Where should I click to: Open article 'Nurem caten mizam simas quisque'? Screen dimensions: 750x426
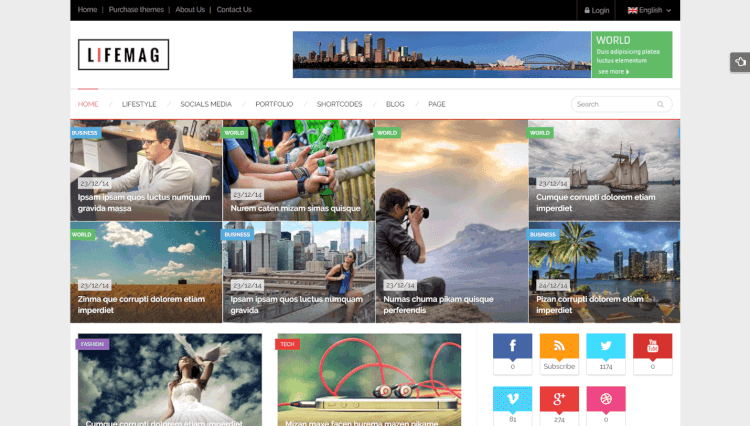296,208
